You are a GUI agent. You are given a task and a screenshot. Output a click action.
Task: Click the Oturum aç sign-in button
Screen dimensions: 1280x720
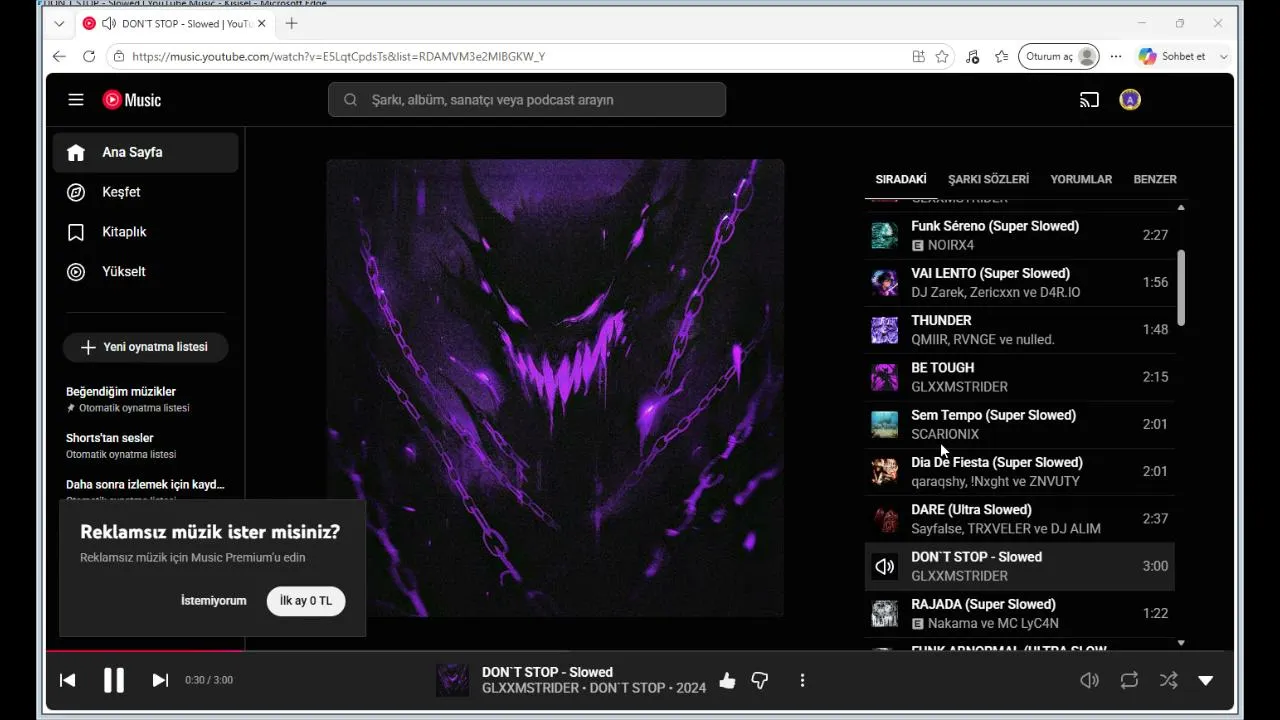click(x=1059, y=57)
